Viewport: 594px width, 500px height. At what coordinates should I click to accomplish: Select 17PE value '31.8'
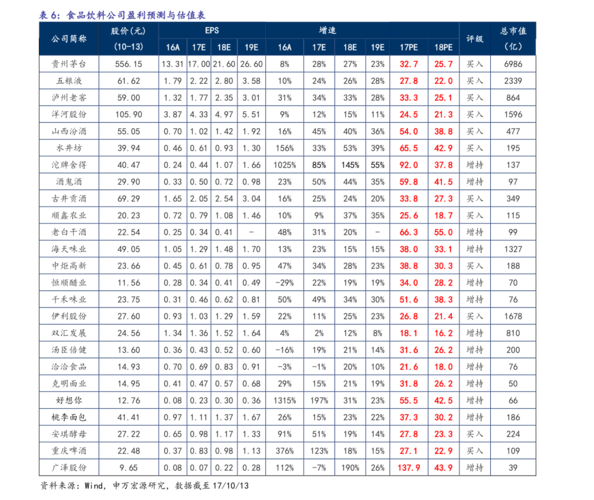(409, 384)
